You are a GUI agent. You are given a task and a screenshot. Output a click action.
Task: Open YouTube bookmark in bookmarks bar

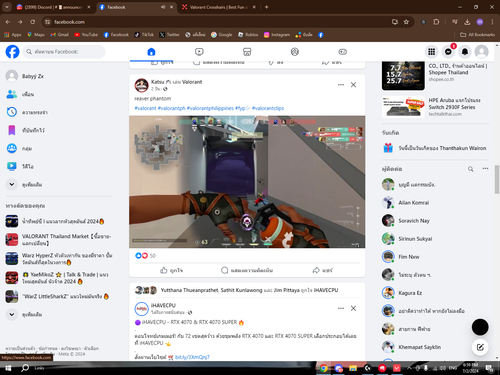[86, 35]
